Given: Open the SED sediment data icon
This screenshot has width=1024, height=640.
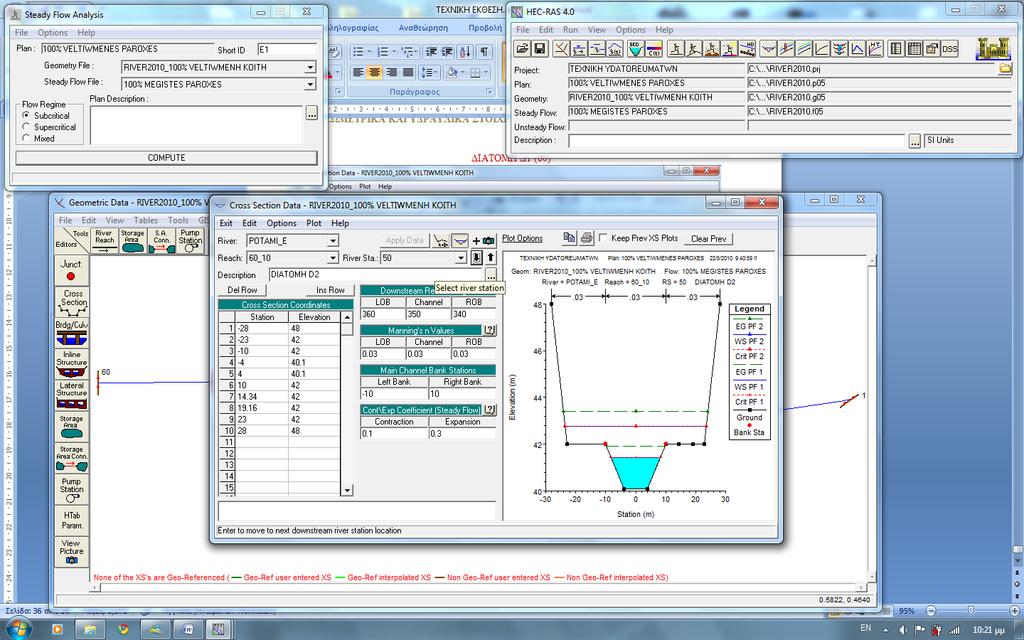Looking at the screenshot, I should pyautogui.click(x=635, y=48).
